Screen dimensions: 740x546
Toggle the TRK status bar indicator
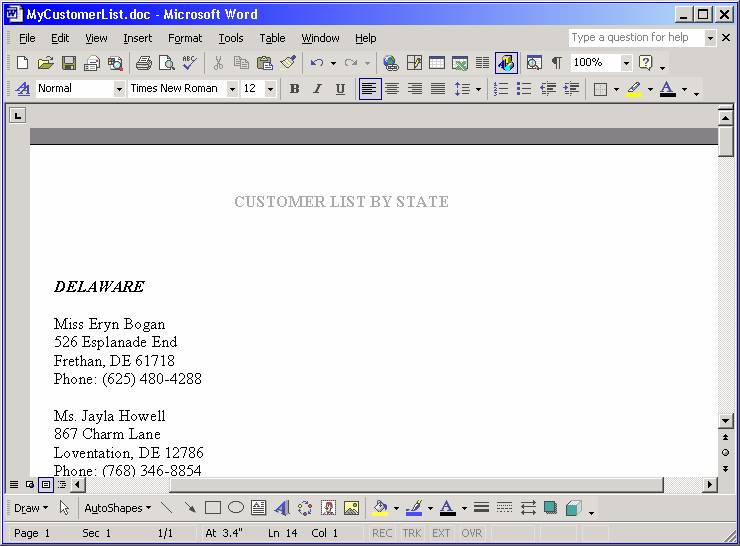412,533
